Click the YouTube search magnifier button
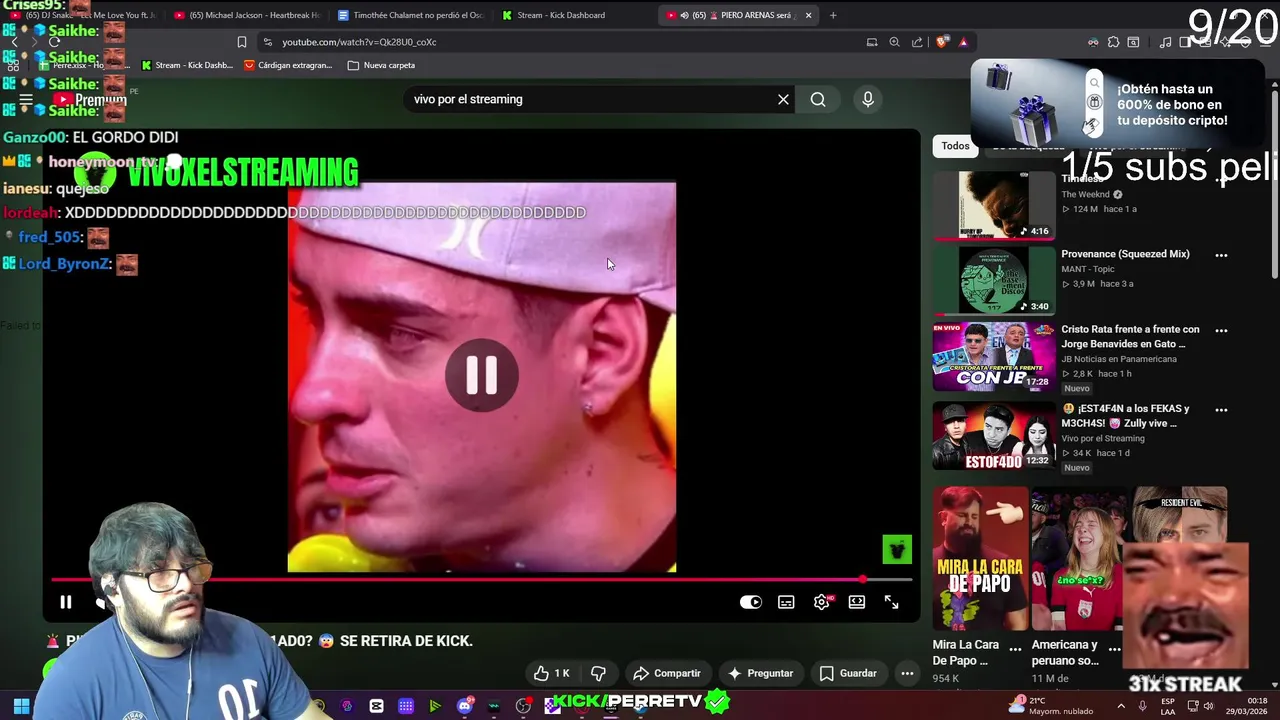Viewport: 1280px width, 720px height. pyautogui.click(x=818, y=99)
